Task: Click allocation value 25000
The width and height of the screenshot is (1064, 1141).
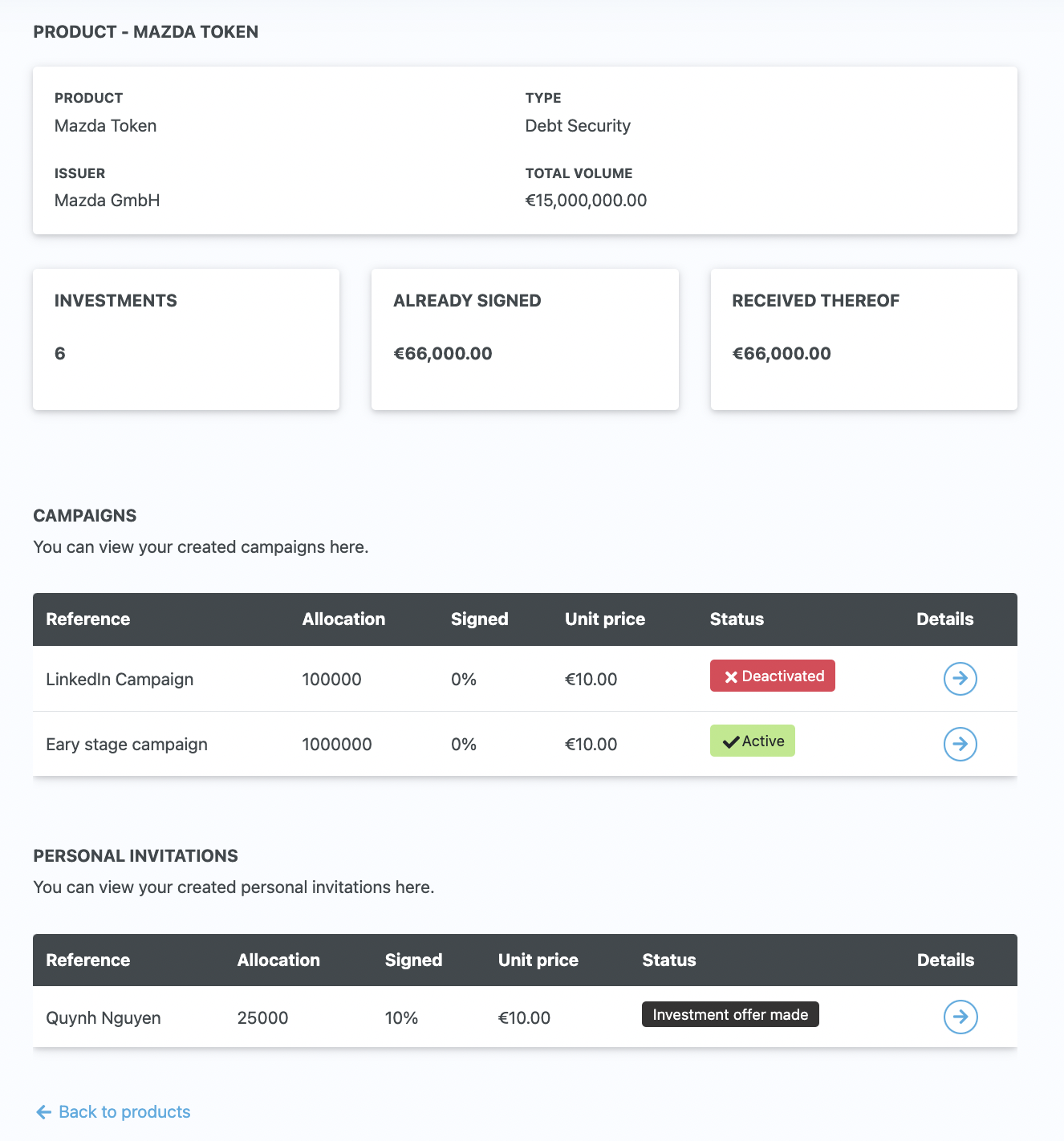Action: (262, 1017)
